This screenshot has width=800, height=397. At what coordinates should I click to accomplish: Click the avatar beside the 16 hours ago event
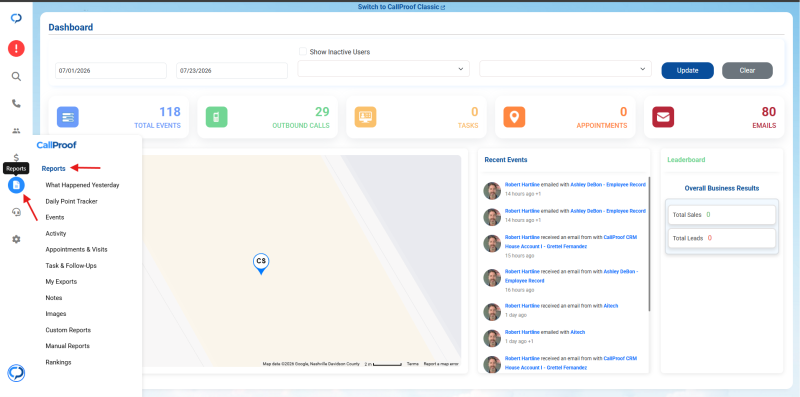point(492,278)
